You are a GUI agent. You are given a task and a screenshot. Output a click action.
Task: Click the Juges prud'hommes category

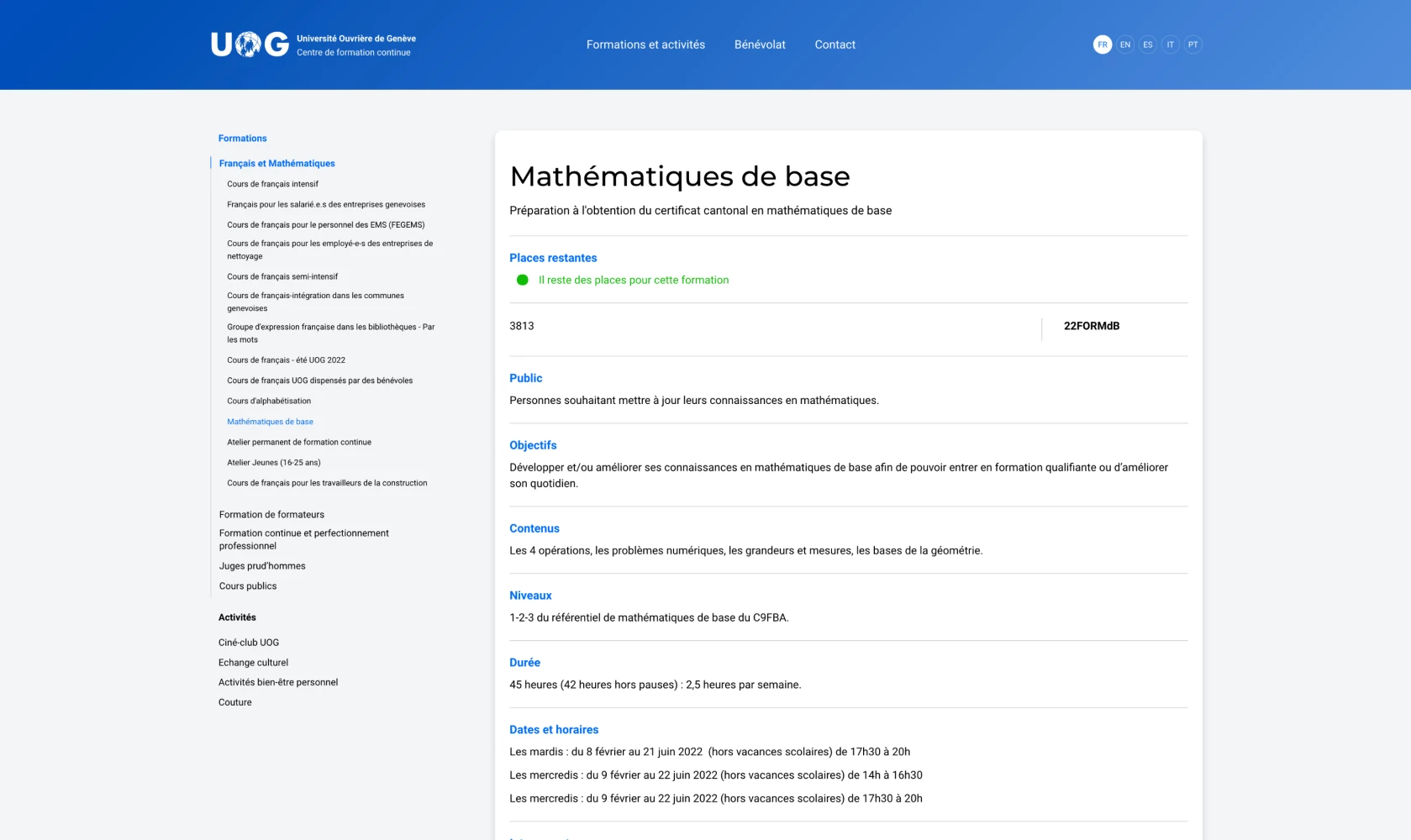tap(262, 566)
